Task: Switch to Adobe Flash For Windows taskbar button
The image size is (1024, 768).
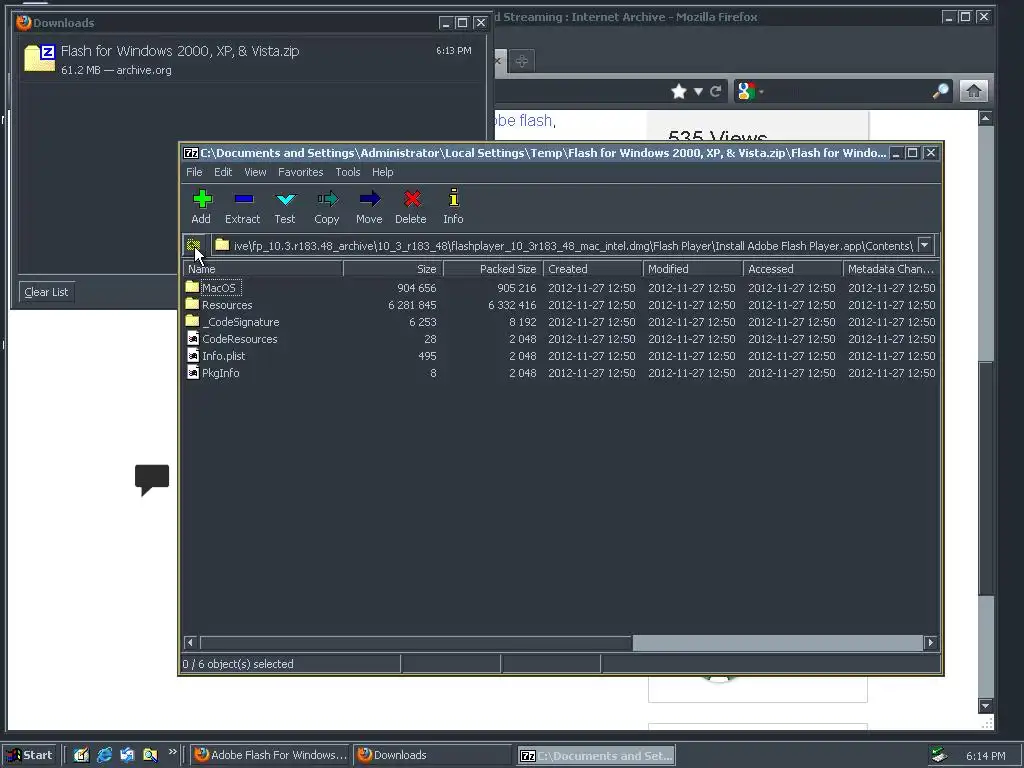Action: (270, 756)
